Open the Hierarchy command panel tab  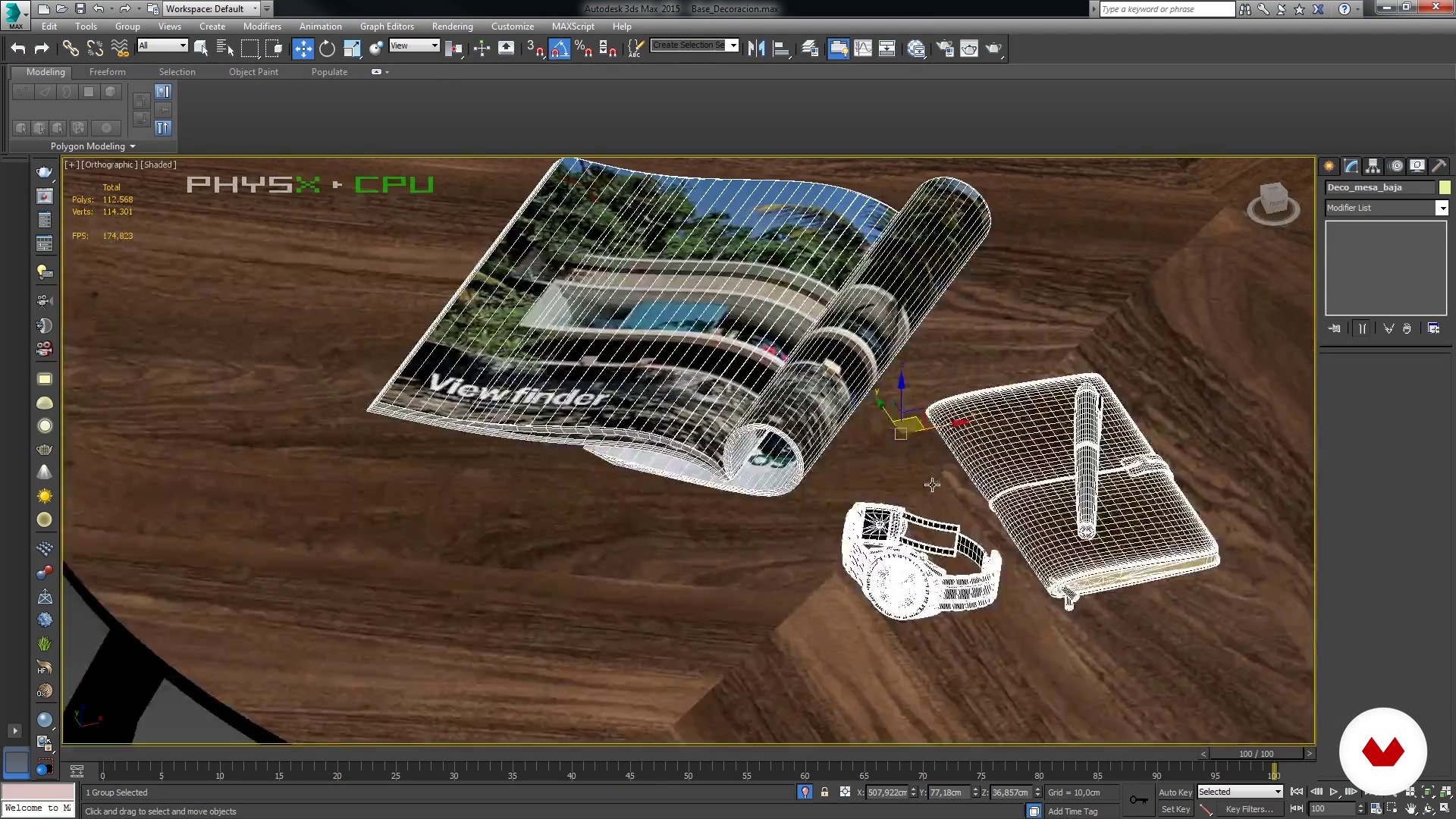pyautogui.click(x=1373, y=166)
